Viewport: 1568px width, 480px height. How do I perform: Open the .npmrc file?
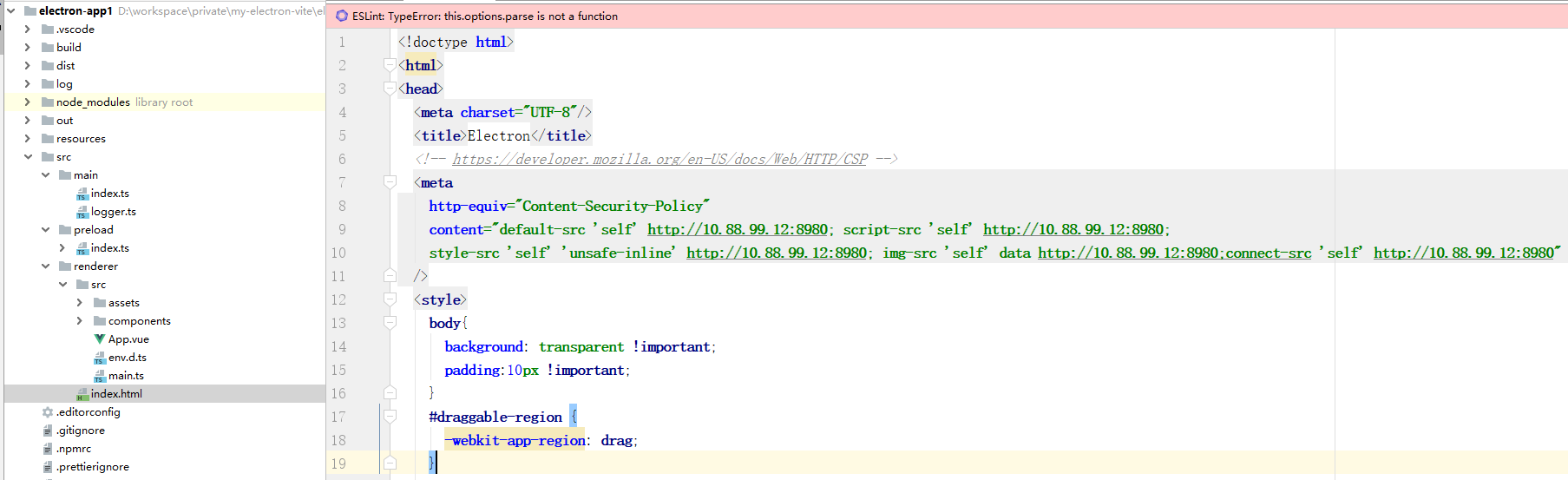pos(74,449)
